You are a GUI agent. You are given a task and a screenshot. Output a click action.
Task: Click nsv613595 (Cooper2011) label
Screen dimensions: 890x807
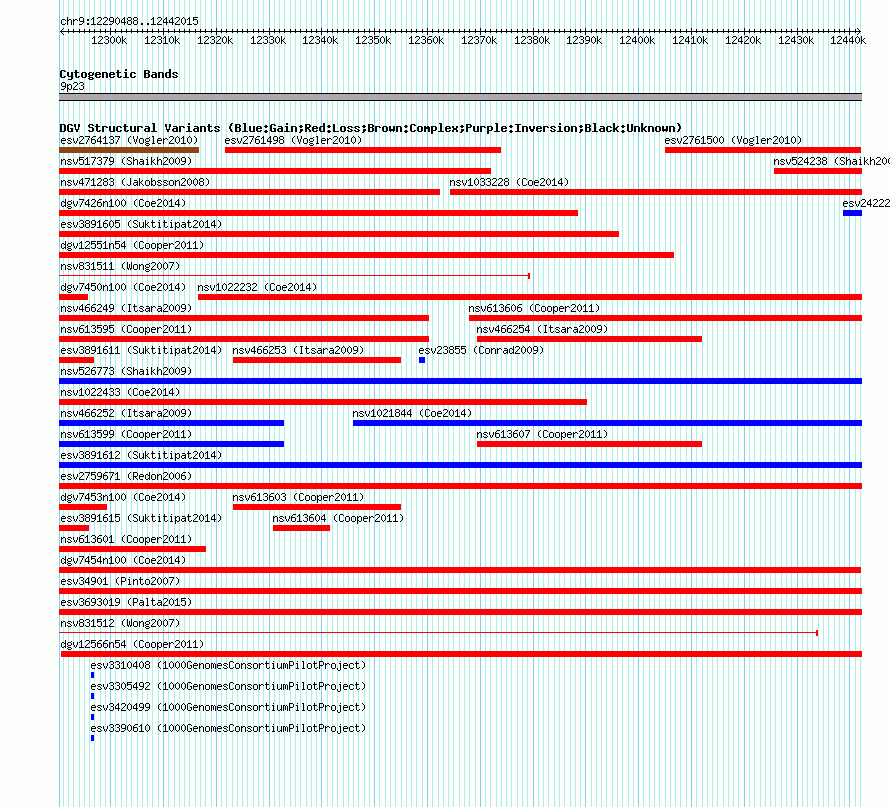(126, 329)
